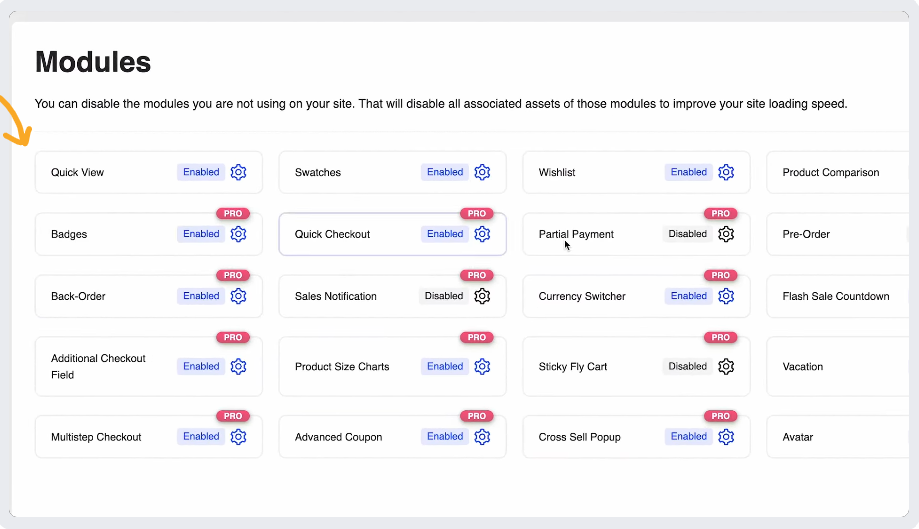Click Wishlist settings gear icon
Image resolution: width=919 pixels, height=529 pixels.
(726, 172)
